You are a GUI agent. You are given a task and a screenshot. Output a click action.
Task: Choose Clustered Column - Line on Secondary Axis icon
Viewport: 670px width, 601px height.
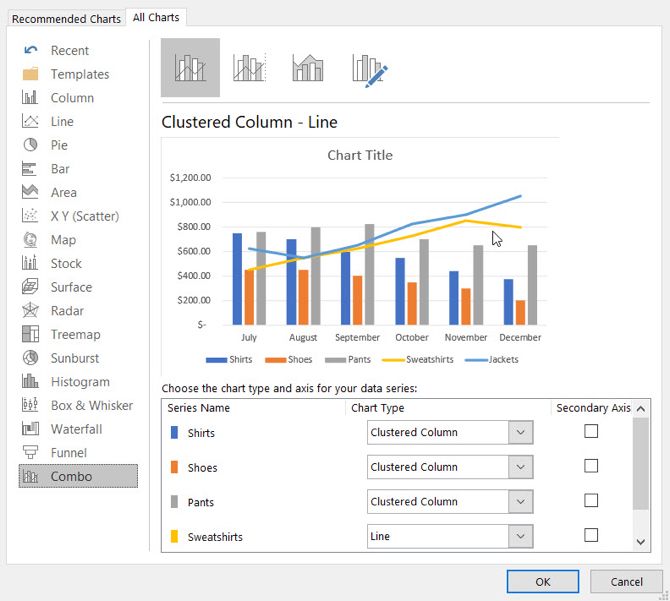pos(249,68)
